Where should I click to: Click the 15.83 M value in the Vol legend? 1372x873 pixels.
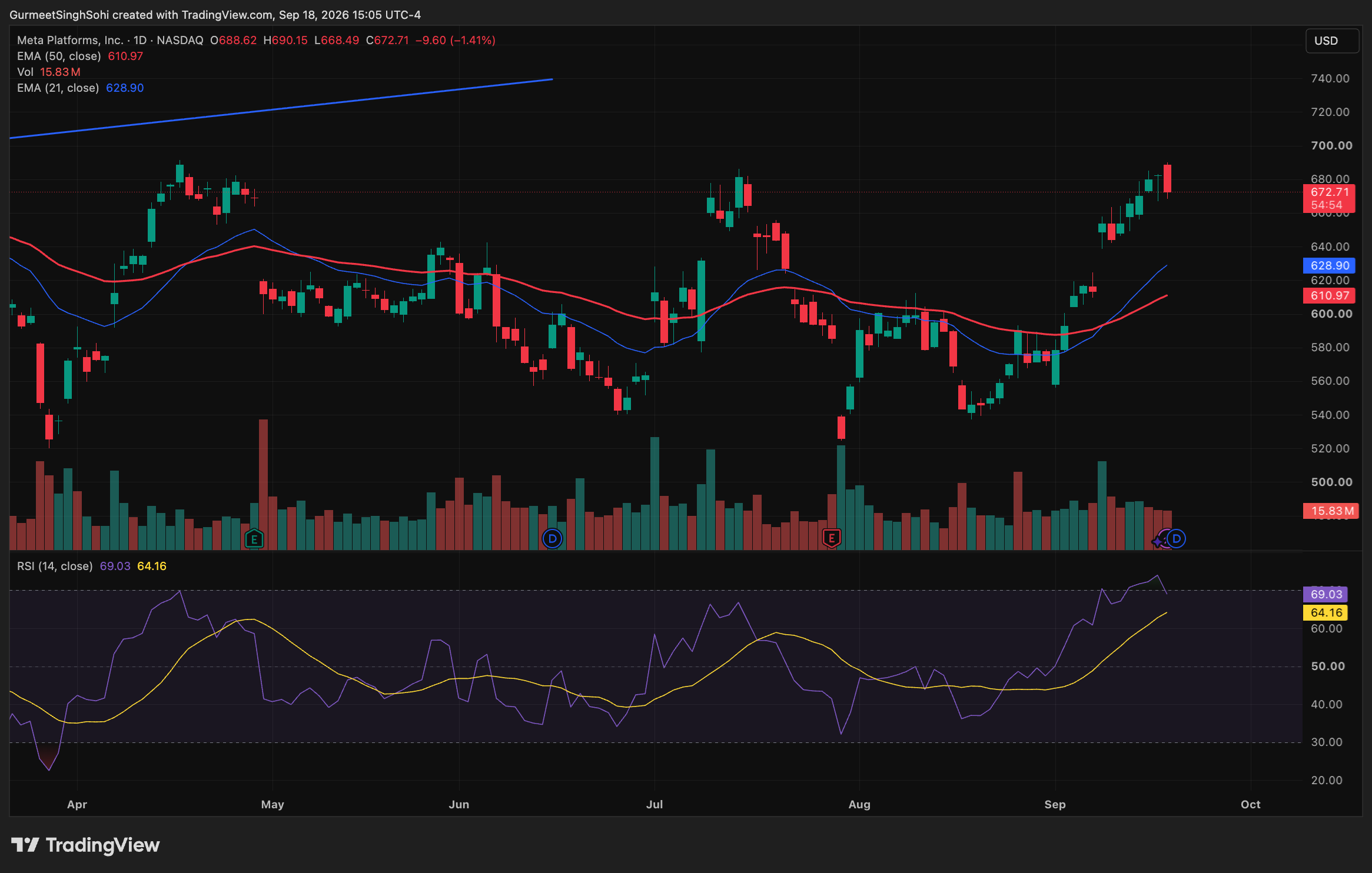(60, 72)
